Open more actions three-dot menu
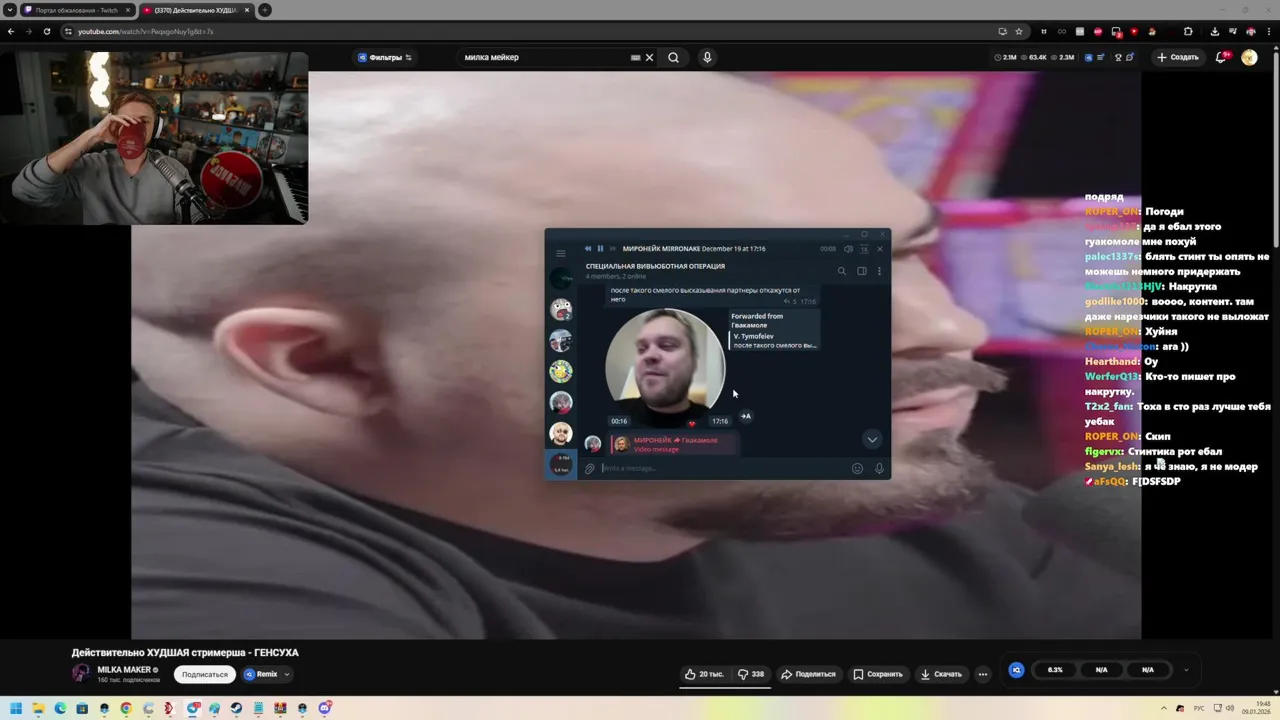The image size is (1280, 720). (x=983, y=674)
